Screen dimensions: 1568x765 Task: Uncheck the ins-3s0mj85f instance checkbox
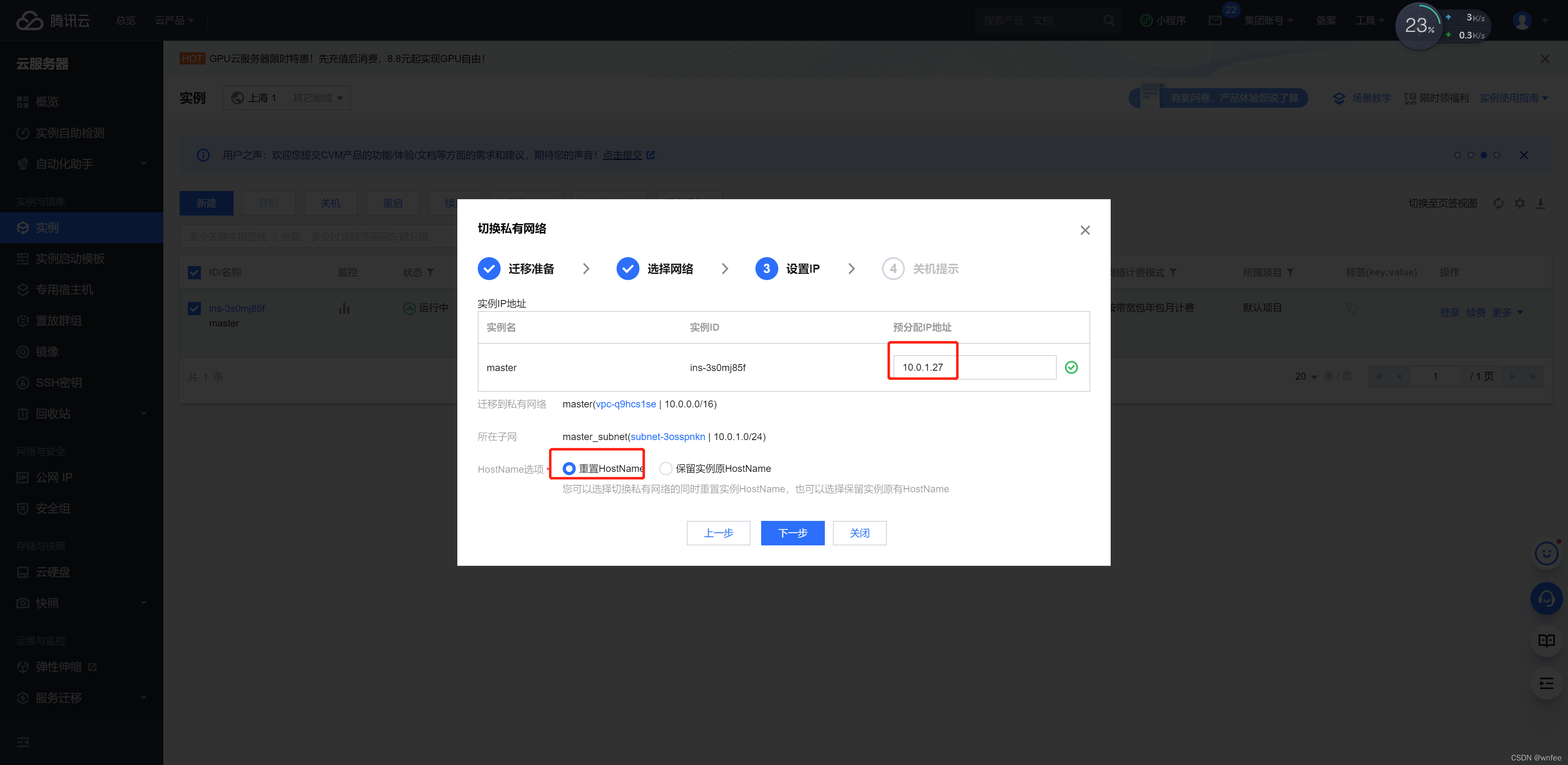pos(194,309)
